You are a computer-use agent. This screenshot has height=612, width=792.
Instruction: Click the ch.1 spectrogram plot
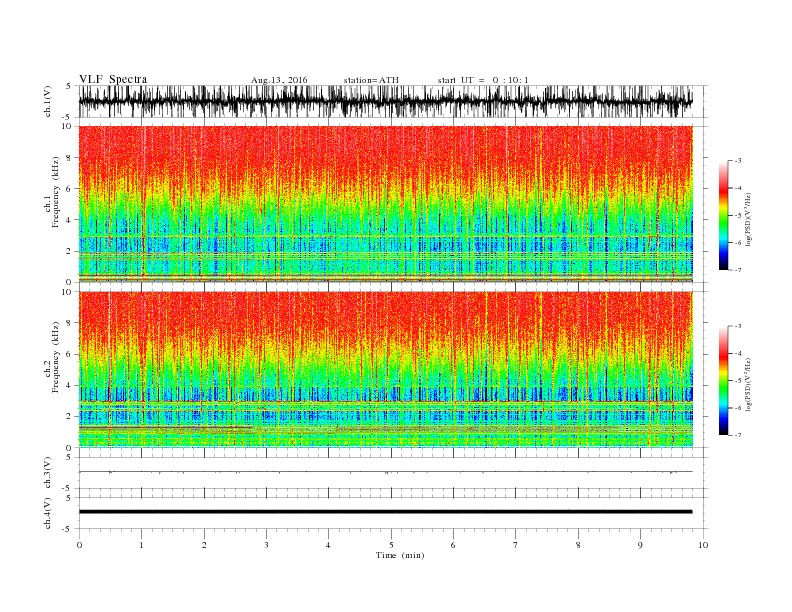point(386,204)
